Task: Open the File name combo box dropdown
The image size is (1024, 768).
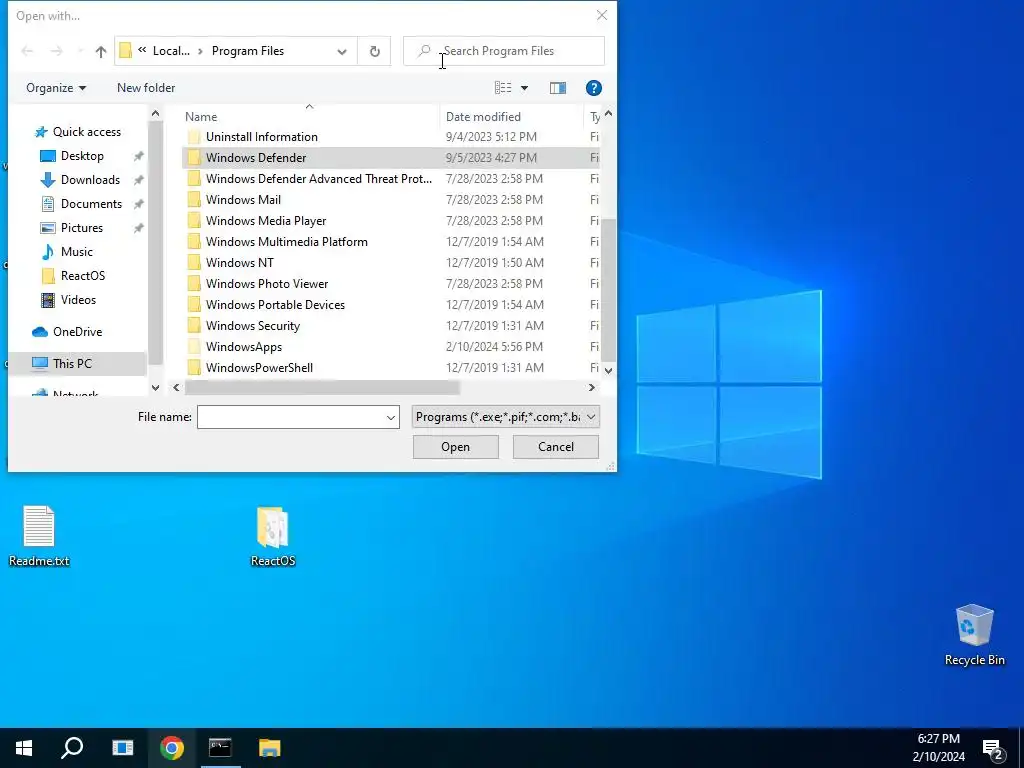Action: click(391, 417)
